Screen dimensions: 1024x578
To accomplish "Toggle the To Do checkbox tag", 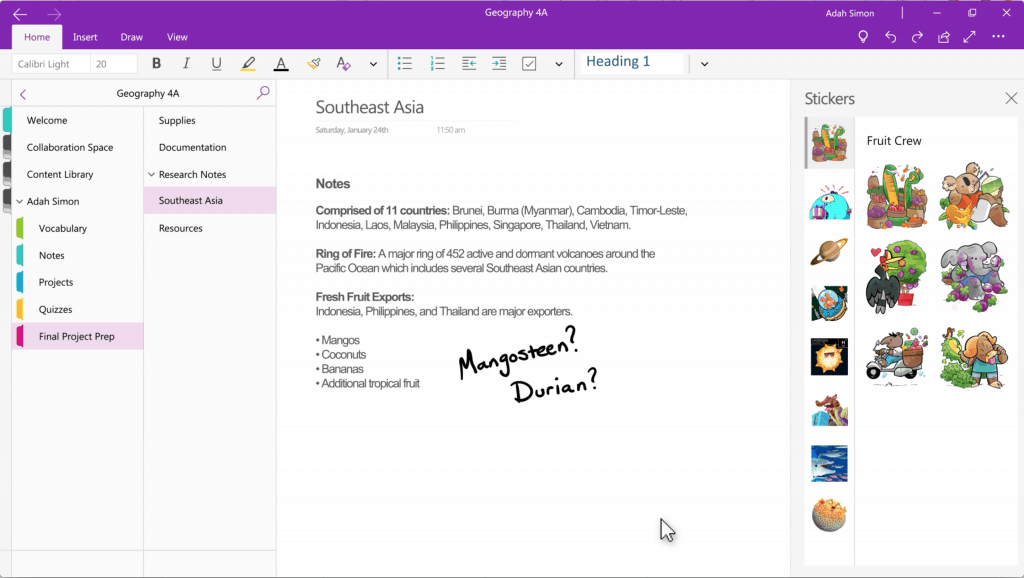I will tap(529, 64).
